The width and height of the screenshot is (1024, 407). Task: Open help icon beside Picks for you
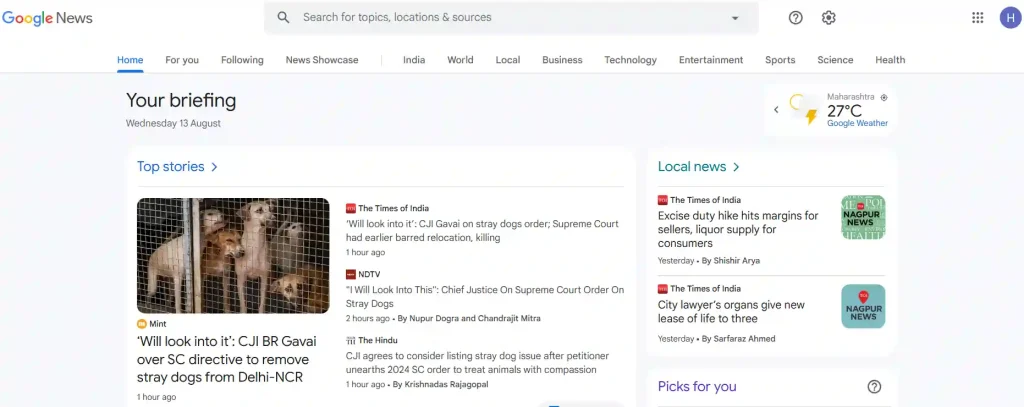(874, 387)
